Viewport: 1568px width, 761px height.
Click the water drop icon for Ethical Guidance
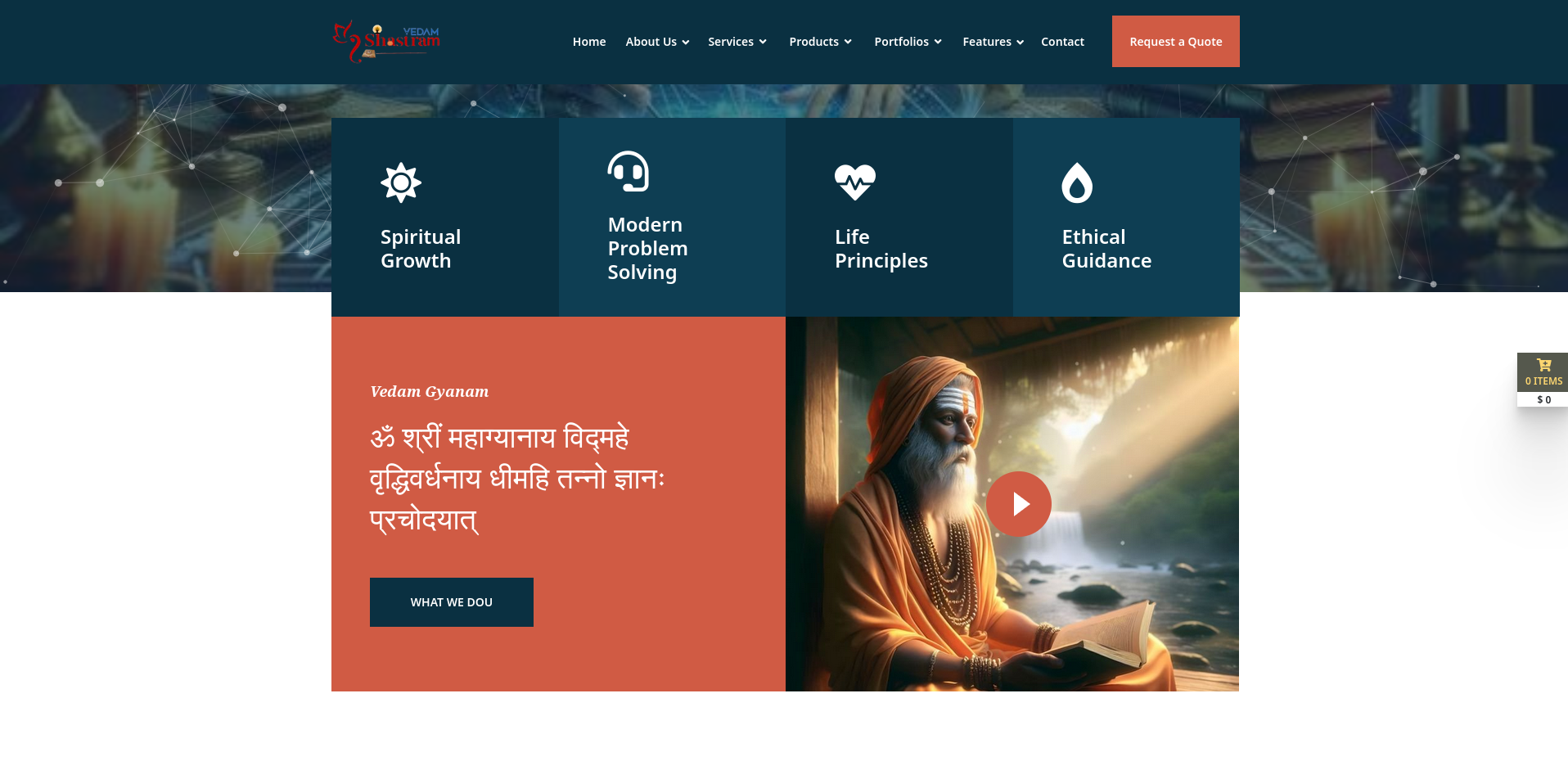[1077, 182]
